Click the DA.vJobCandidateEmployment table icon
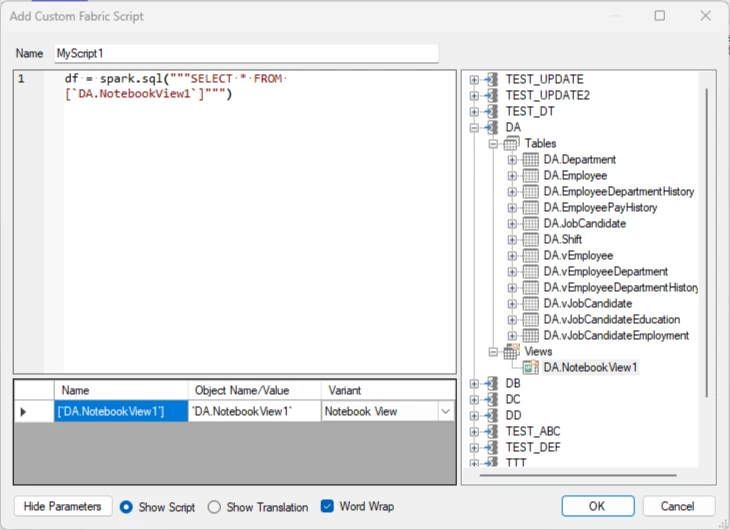 click(x=530, y=335)
